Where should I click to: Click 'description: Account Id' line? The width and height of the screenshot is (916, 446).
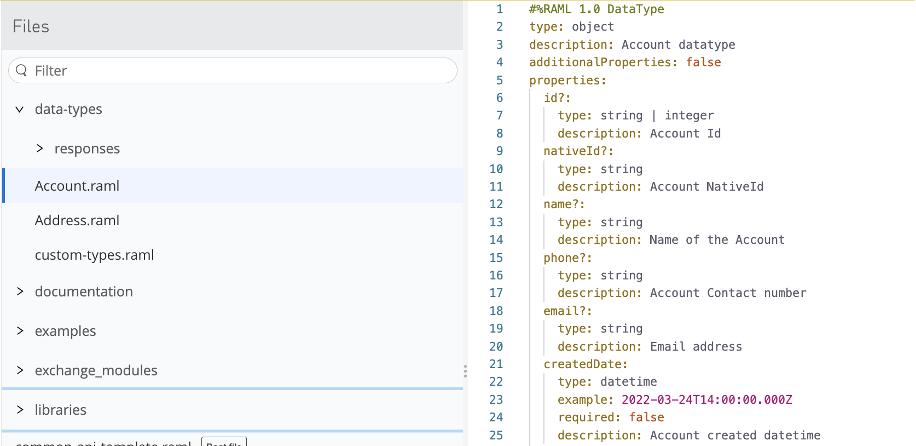click(x=639, y=133)
